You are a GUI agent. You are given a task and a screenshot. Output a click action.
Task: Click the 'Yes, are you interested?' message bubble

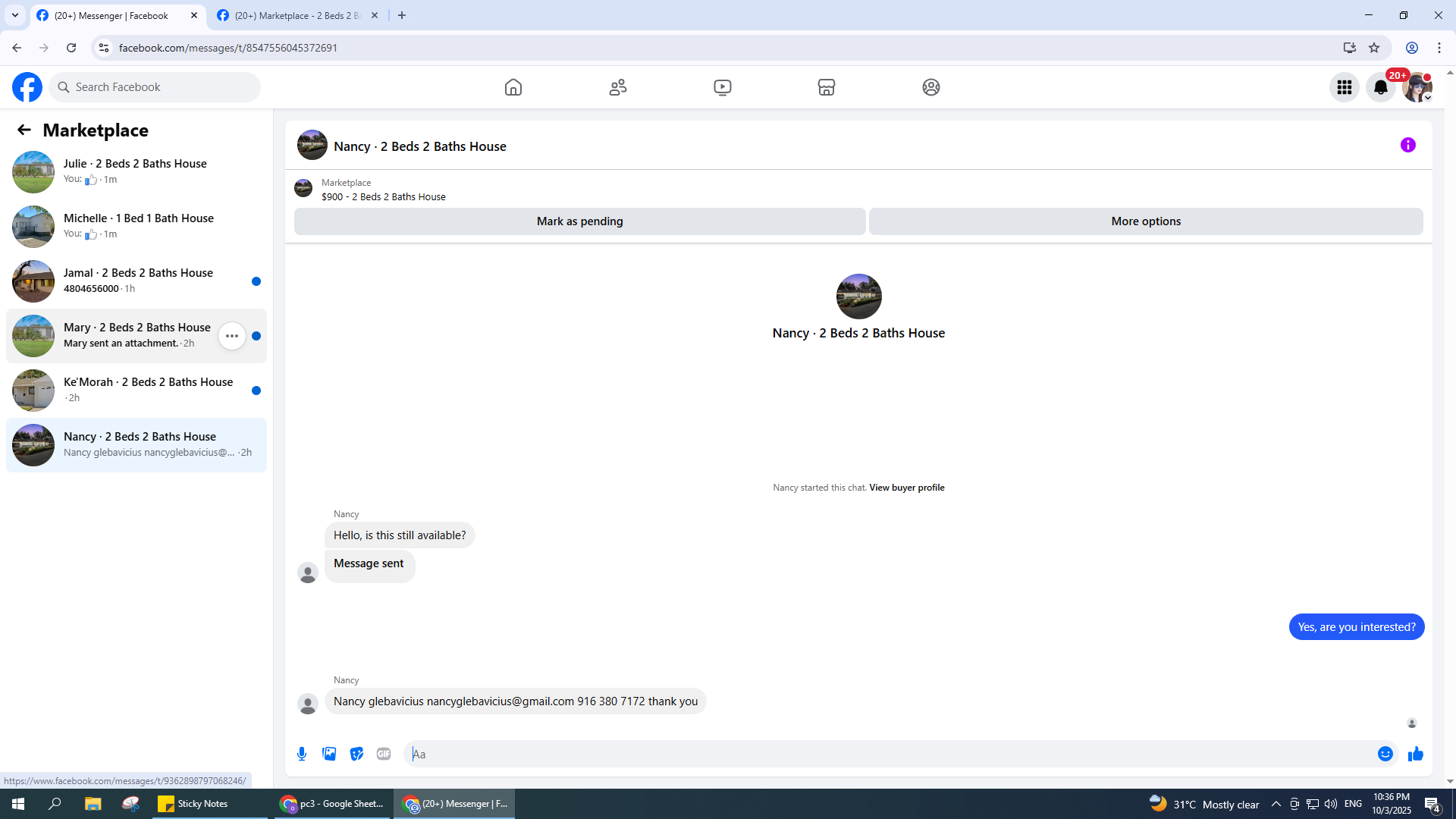tap(1357, 627)
